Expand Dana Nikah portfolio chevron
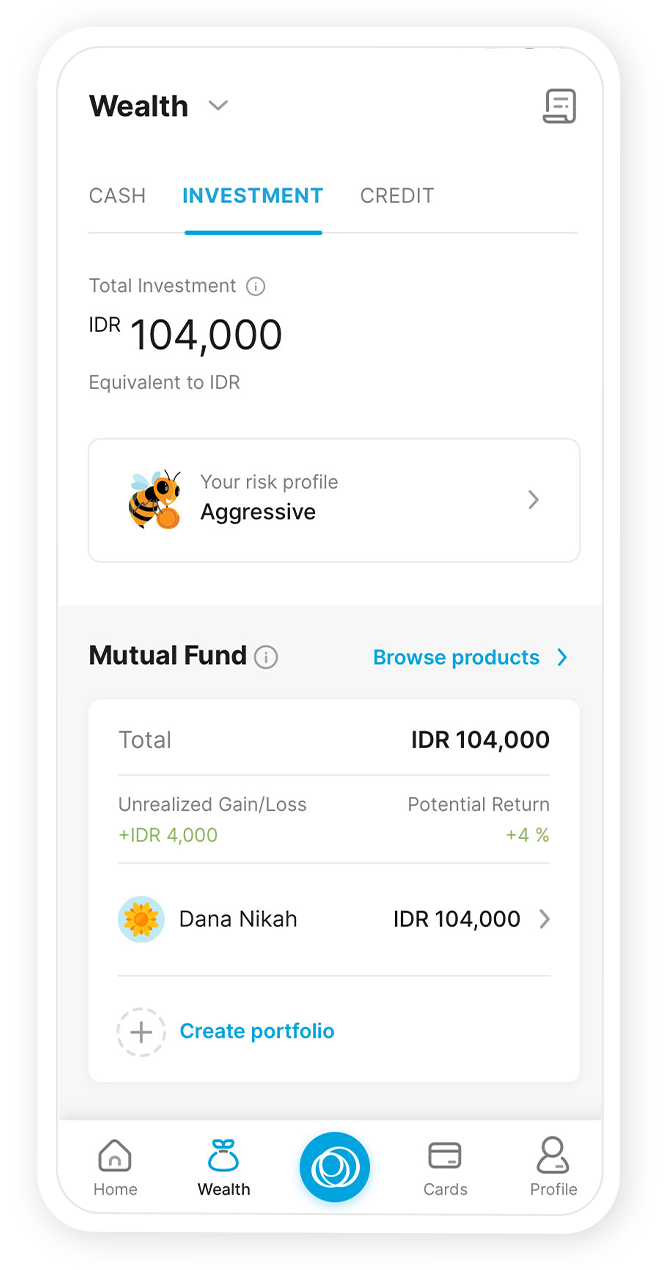This screenshot has width=667, height=1270. click(545, 919)
